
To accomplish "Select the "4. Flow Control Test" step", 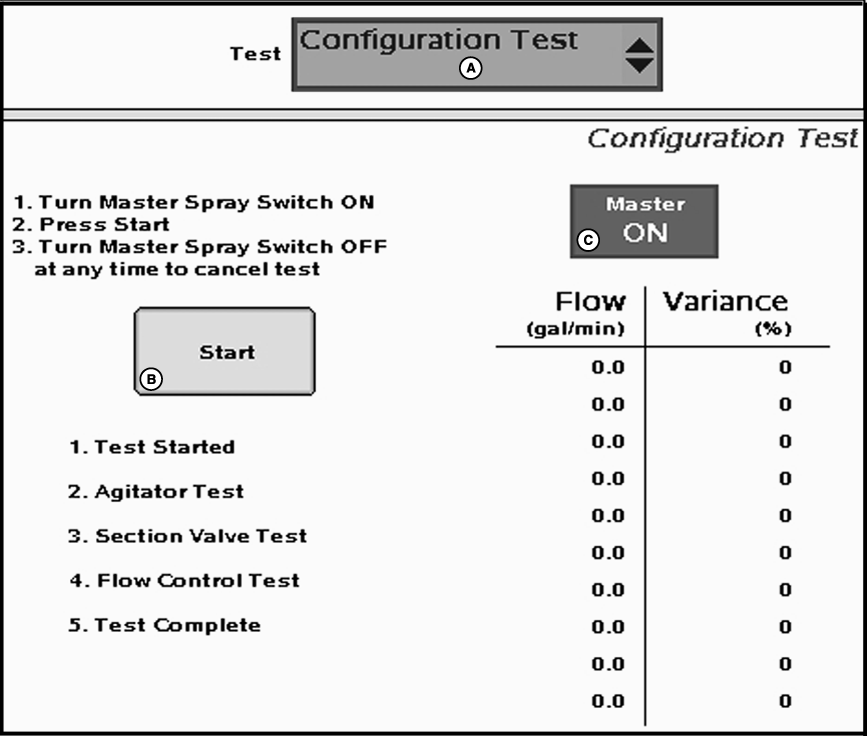I will pyautogui.click(x=184, y=580).
